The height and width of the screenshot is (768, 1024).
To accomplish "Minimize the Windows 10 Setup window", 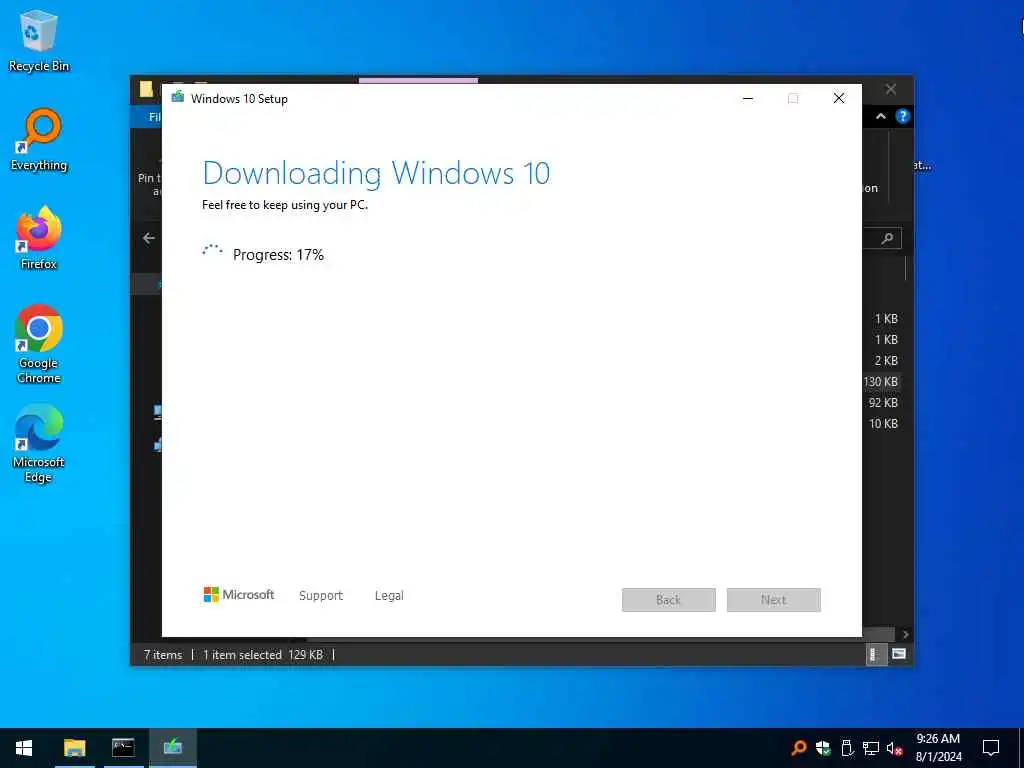I will (748, 99).
